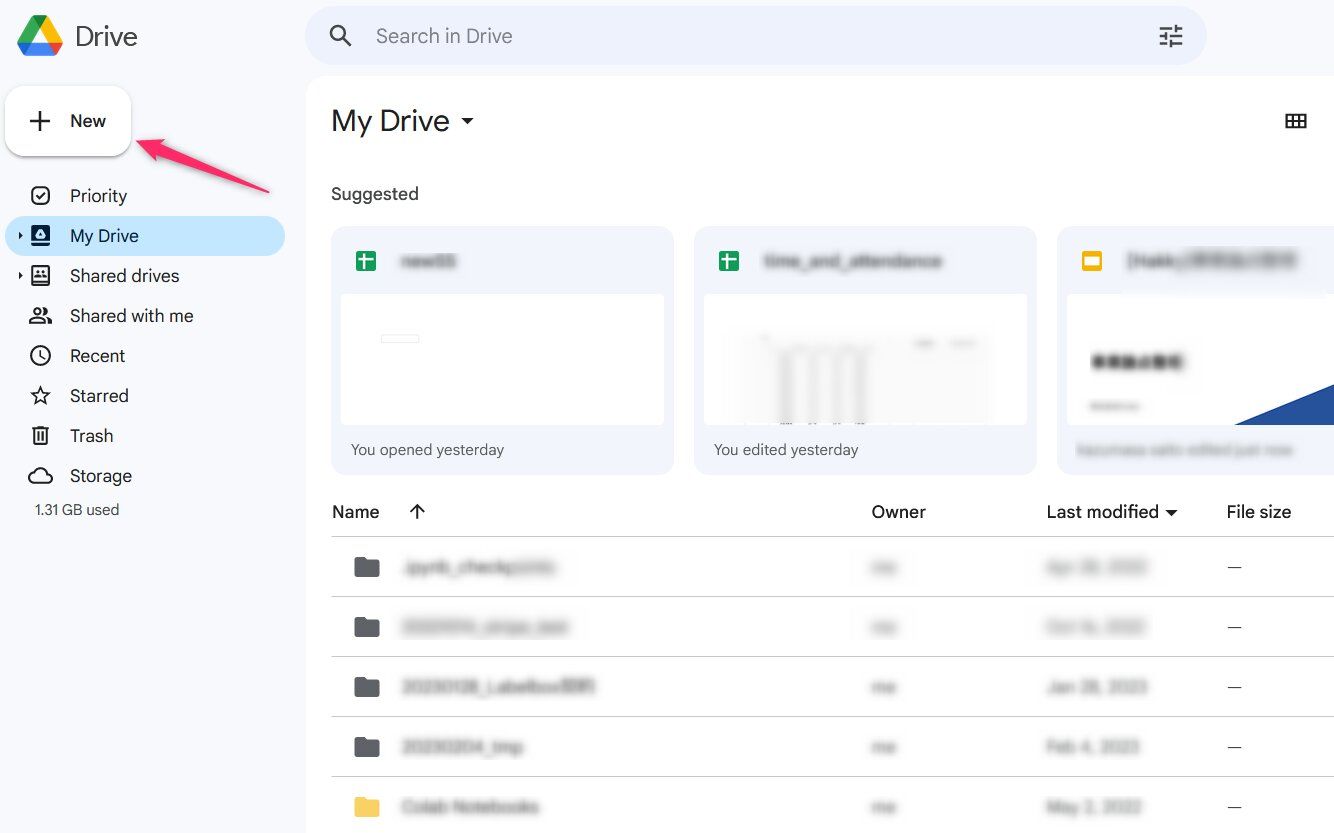This screenshot has height=833, width=1334.
Task: Open Starred items
Action: (x=98, y=396)
